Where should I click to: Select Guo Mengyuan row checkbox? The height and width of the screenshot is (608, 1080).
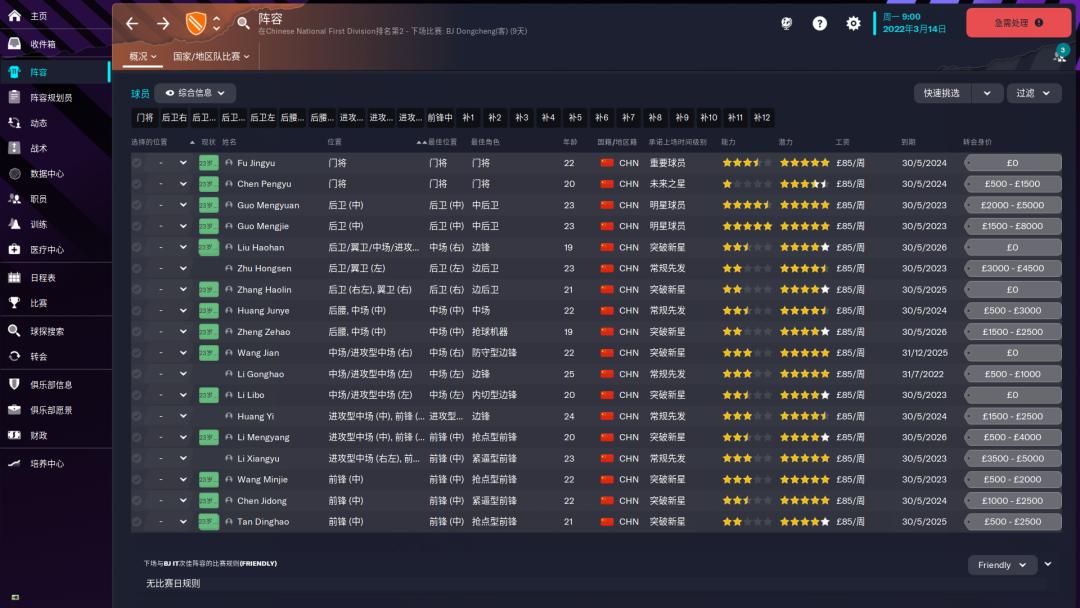137,205
